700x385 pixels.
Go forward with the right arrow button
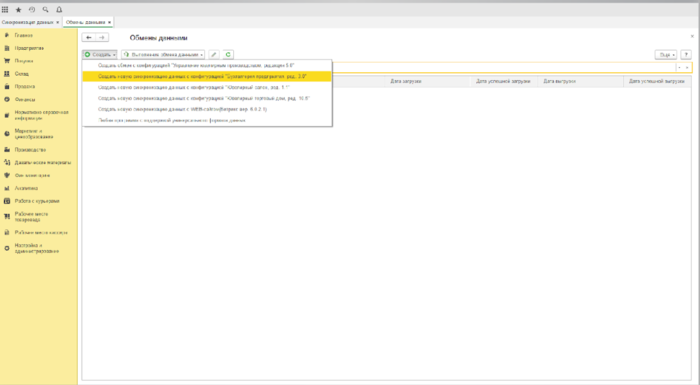tap(102, 38)
